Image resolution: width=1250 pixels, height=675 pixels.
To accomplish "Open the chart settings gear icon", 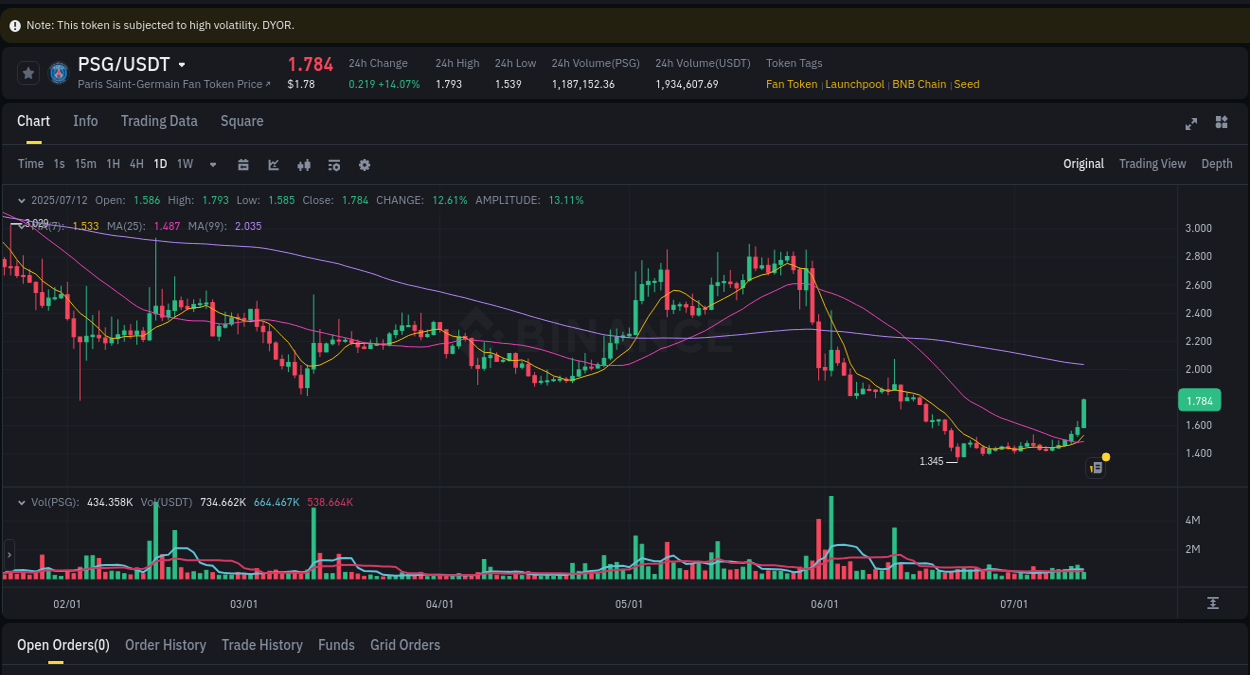I will 363,163.
